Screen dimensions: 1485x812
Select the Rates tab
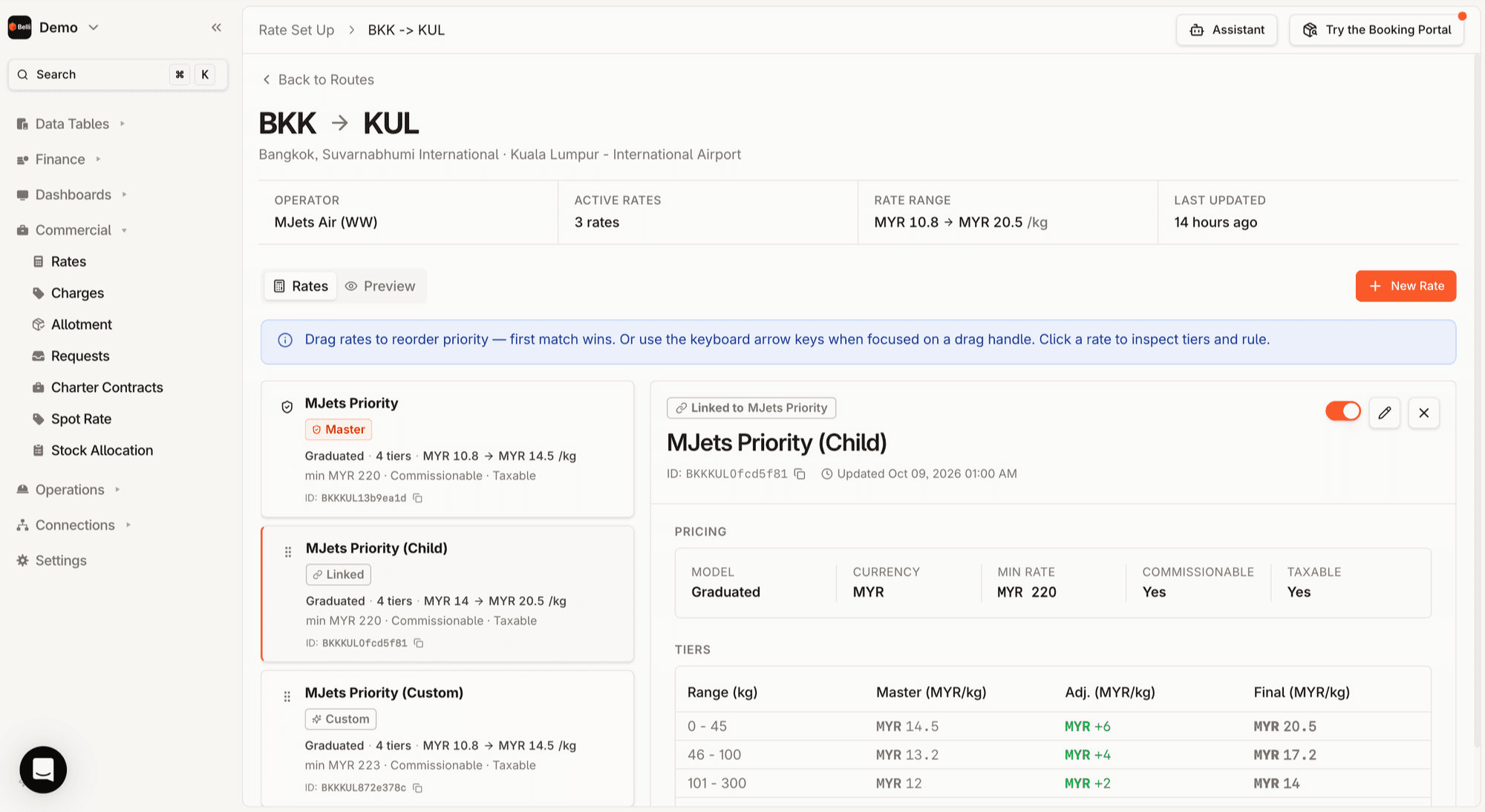pos(301,286)
